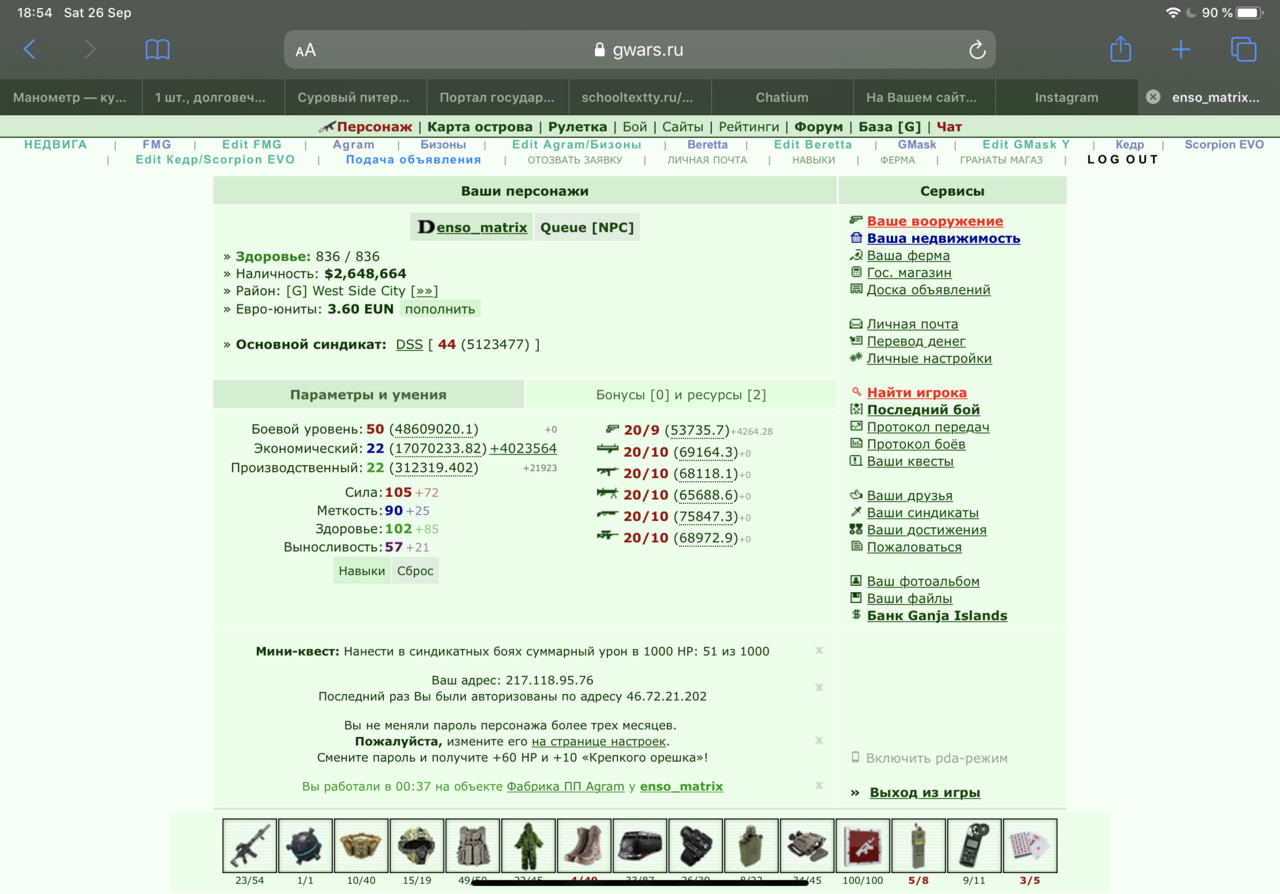Select the handheld device item 9/11
Screen dimensions: 1280x894
click(x=974, y=846)
